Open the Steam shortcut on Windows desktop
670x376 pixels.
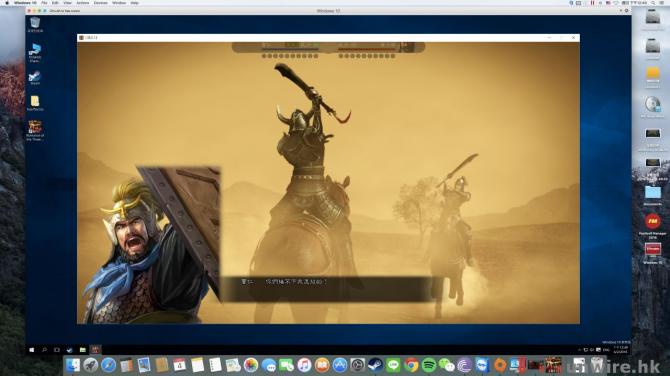click(x=35, y=78)
